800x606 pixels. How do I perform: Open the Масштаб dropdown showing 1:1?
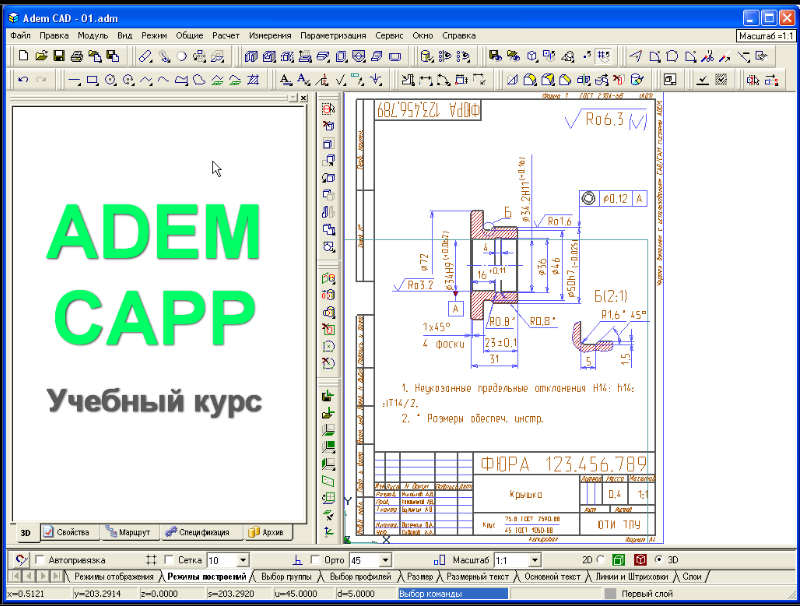pos(534,560)
